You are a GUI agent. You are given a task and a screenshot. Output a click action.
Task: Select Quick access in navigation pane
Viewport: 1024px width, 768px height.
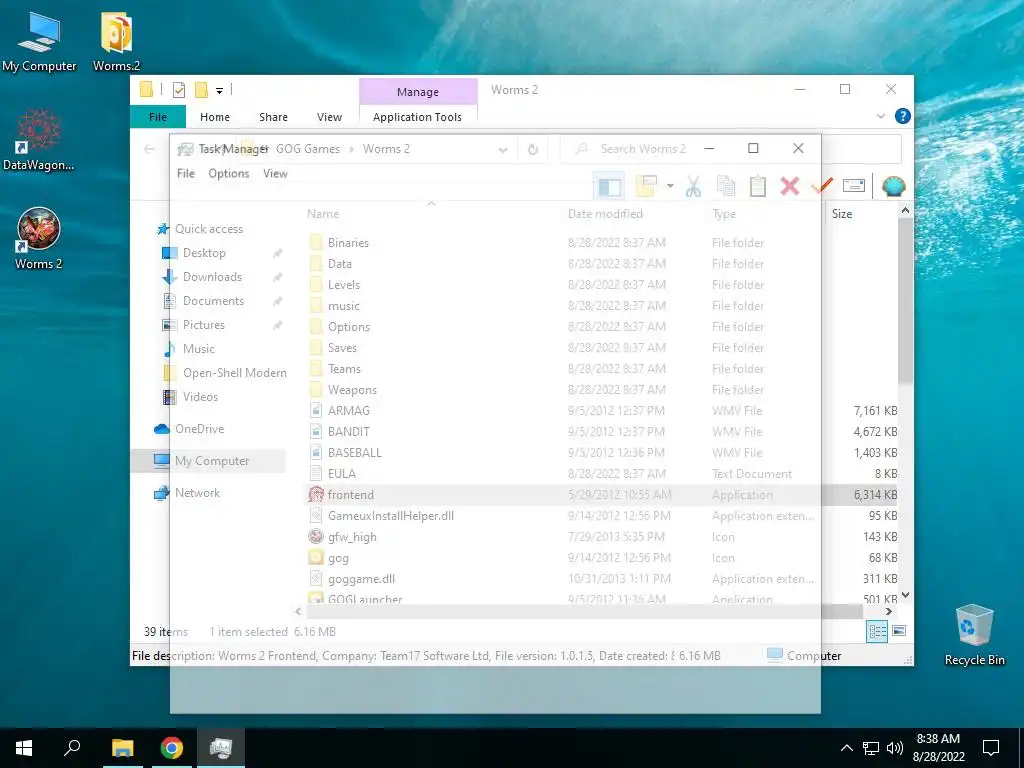coord(208,229)
